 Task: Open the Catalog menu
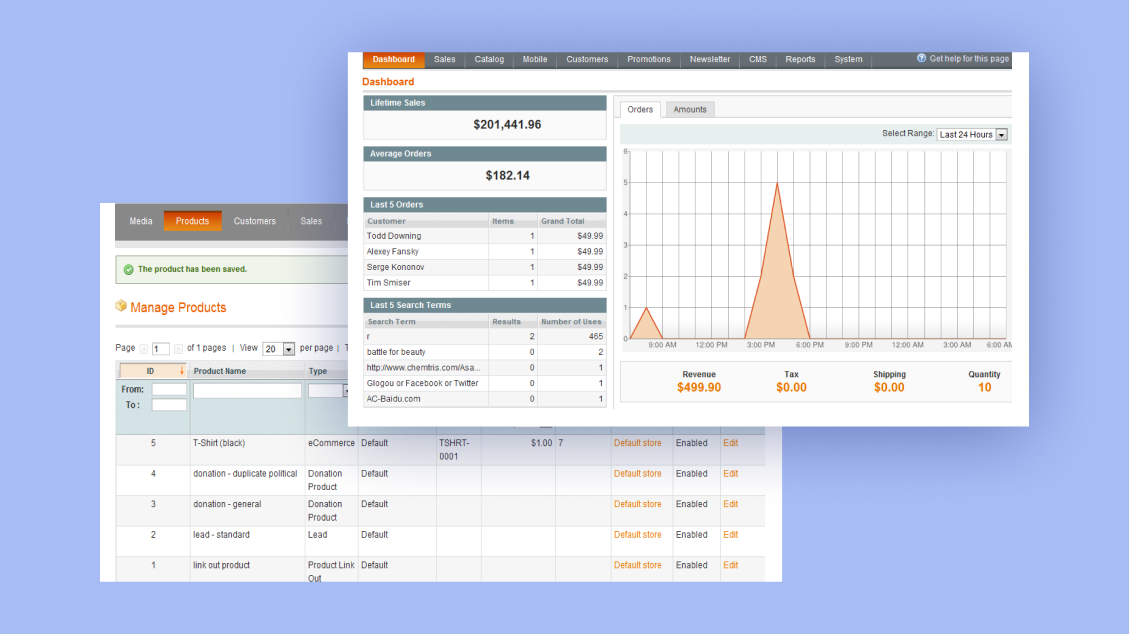click(489, 60)
